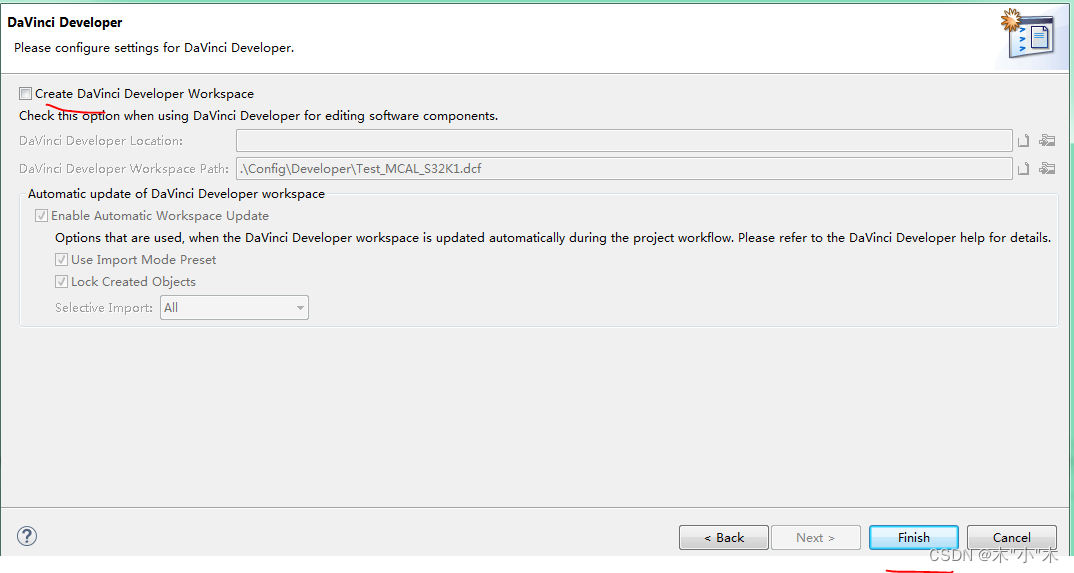
Task: Click 'Check this option when using DaVinci Developer' hint
Action: coord(258,116)
